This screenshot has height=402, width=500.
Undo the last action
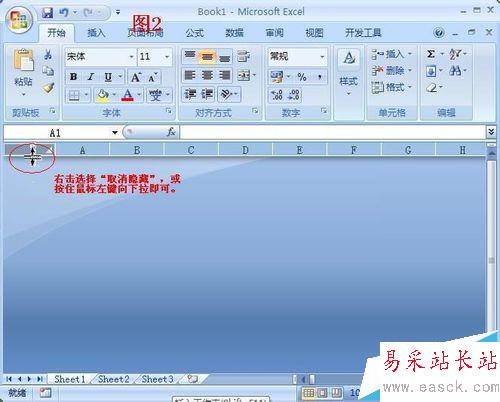click(x=64, y=13)
